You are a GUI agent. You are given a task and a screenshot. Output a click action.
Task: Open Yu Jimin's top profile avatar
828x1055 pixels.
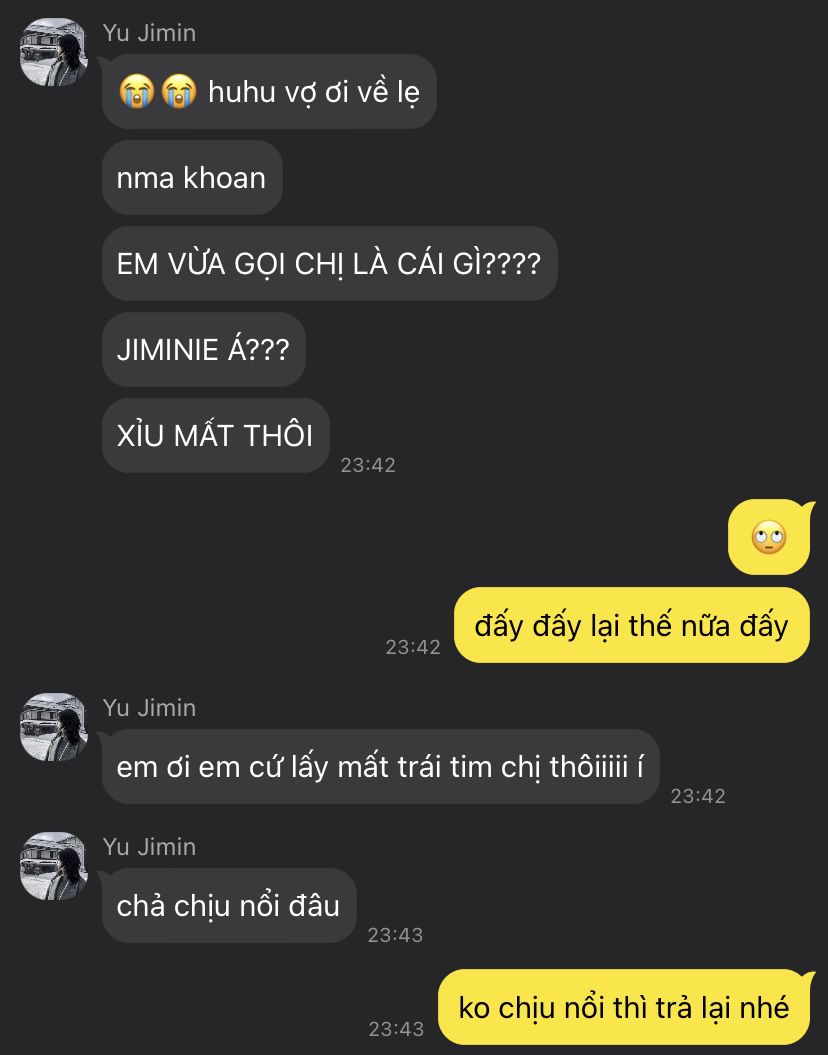click(x=54, y=52)
